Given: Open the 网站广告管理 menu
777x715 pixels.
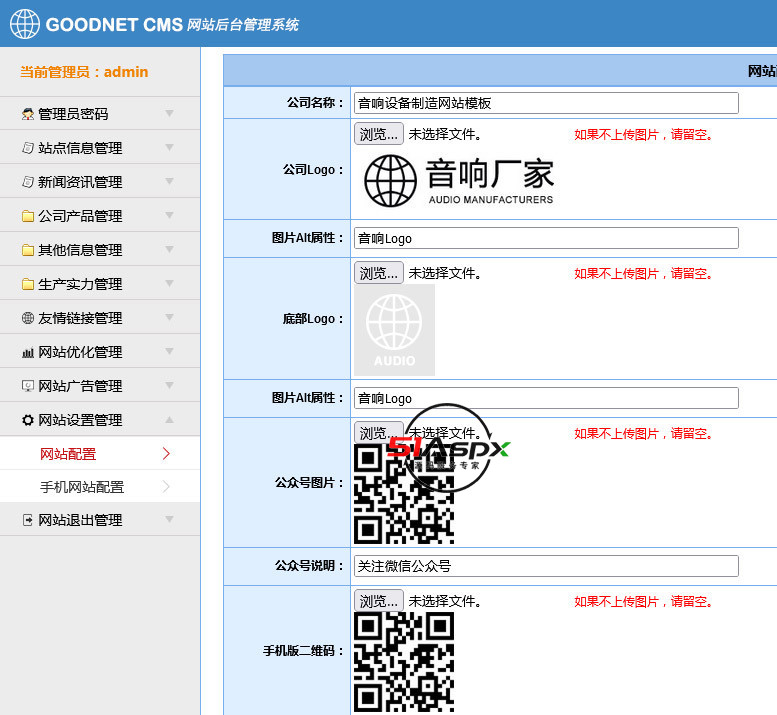Looking at the screenshot, I should tap(100, 385).
